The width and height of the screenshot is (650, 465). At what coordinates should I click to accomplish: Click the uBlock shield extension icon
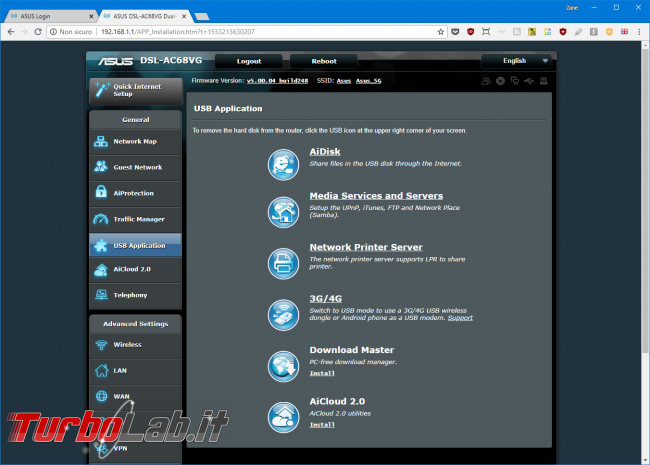(471, 32)
